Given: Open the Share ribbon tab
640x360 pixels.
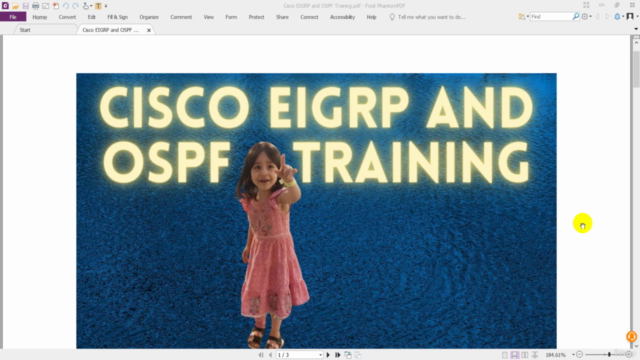Looking at the screenshot, I should (282, 17).
